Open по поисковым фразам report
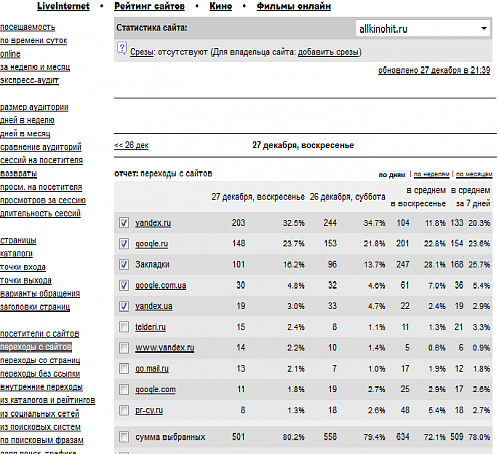The height and width of the screenshot is (454, 499). click(x=42, y=440)
